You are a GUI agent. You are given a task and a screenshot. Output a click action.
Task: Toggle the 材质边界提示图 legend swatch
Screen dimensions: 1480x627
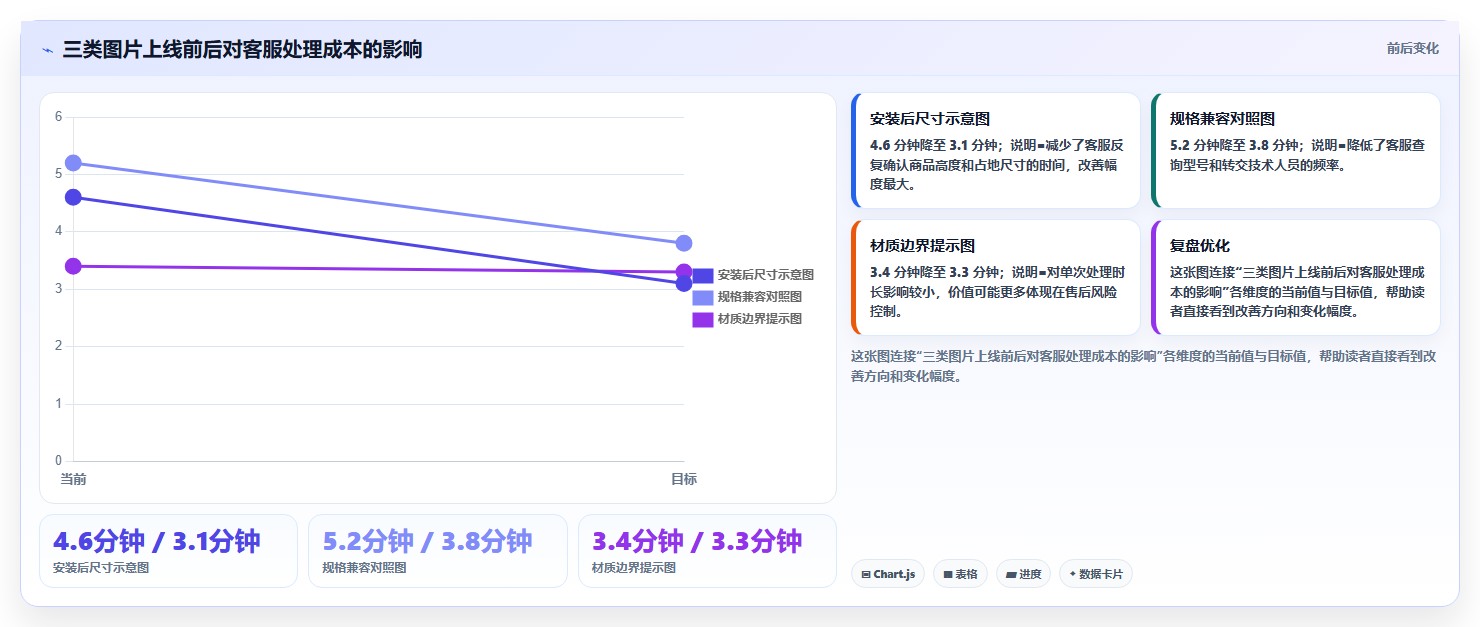(x=703, y=319)
